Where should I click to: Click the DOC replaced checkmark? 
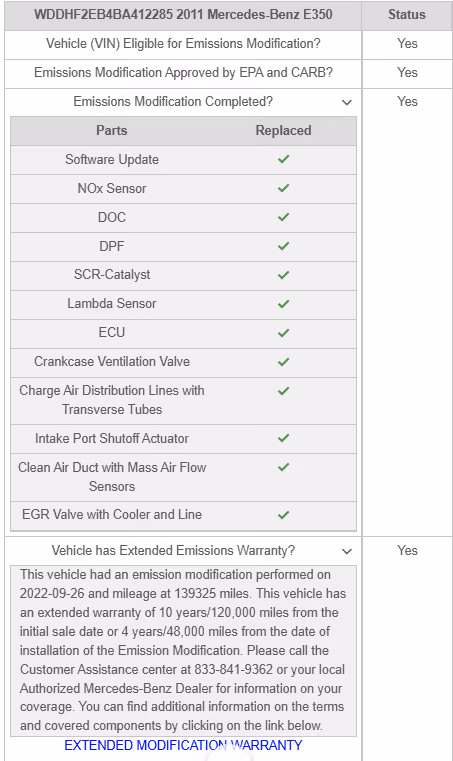point(284,217)
